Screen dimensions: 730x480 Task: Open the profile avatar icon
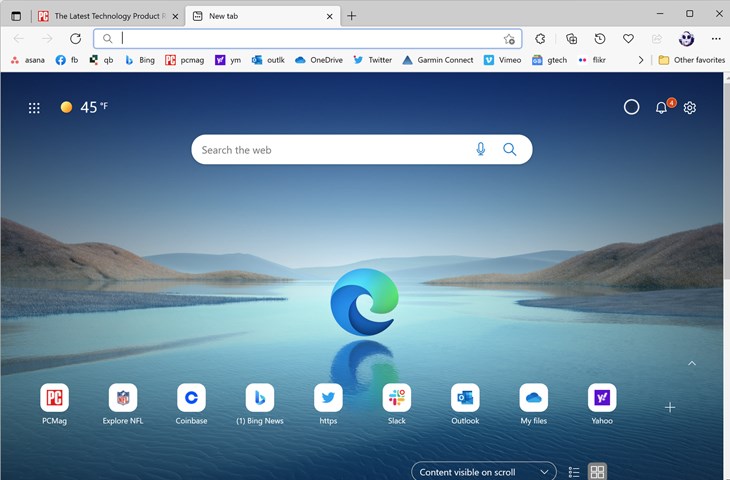pos(686,39)
